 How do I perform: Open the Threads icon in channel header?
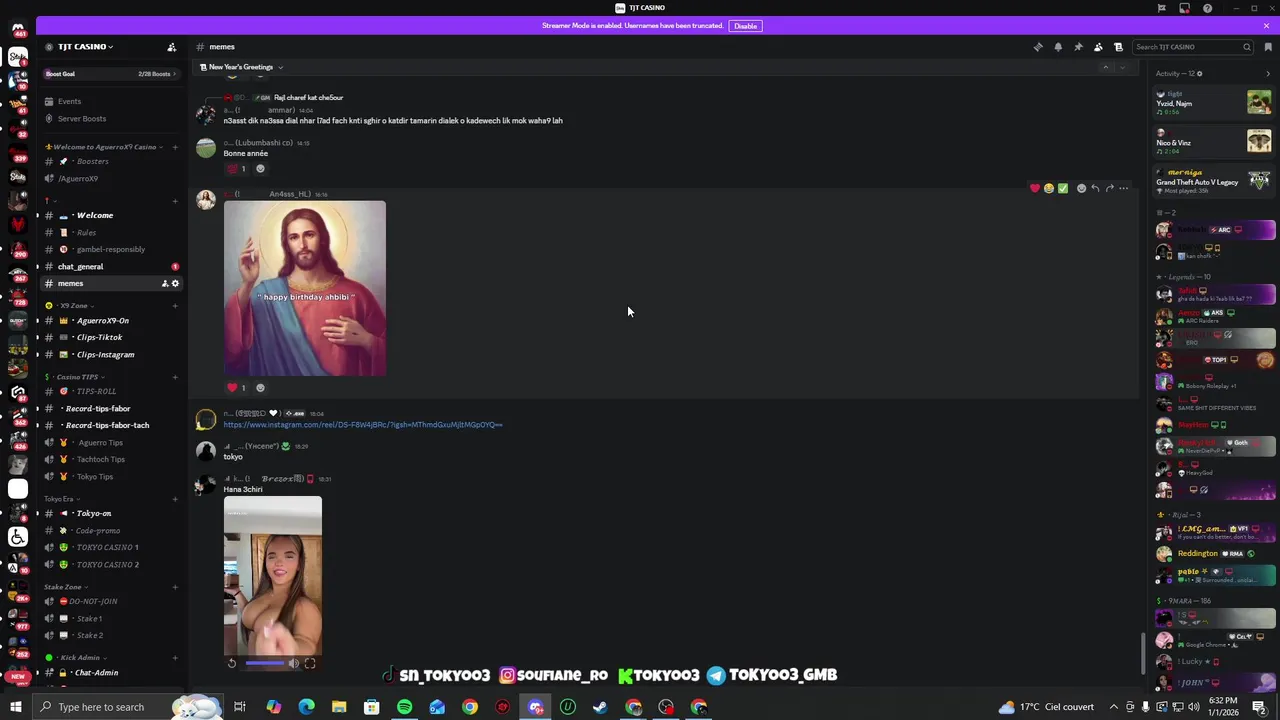(1038, 47)
